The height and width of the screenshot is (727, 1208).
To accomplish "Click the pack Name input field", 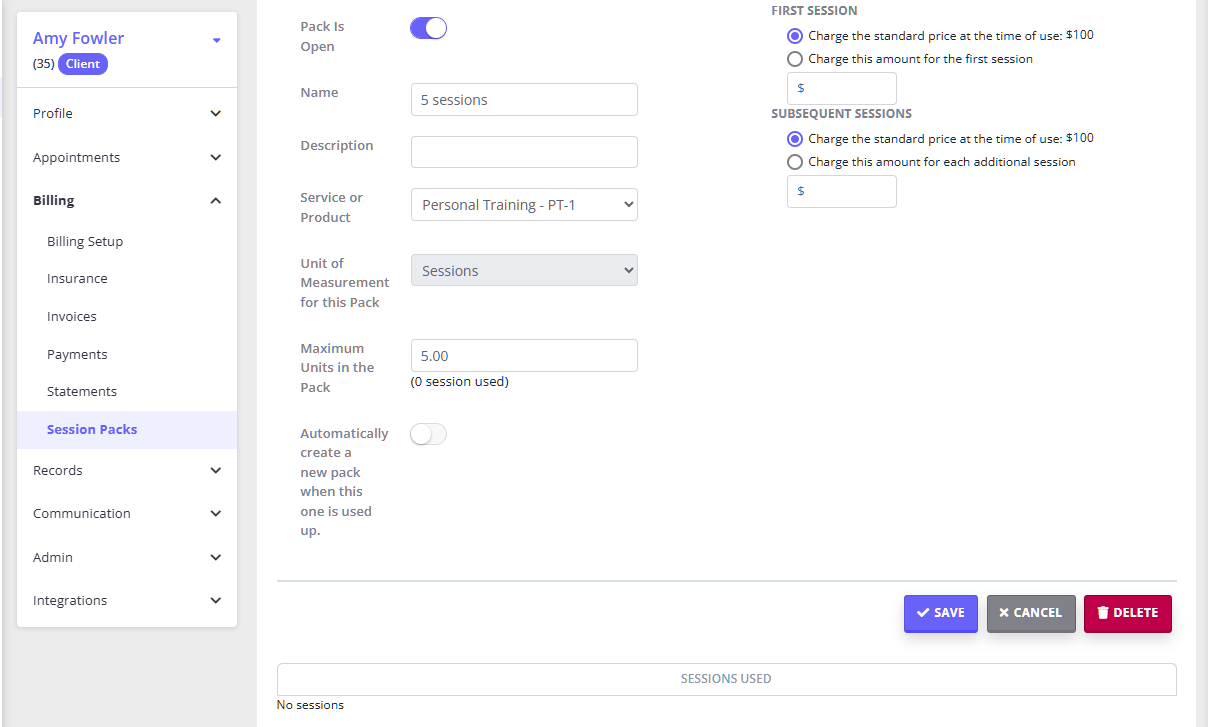I will pyautogui.click(x=524, y=100).
